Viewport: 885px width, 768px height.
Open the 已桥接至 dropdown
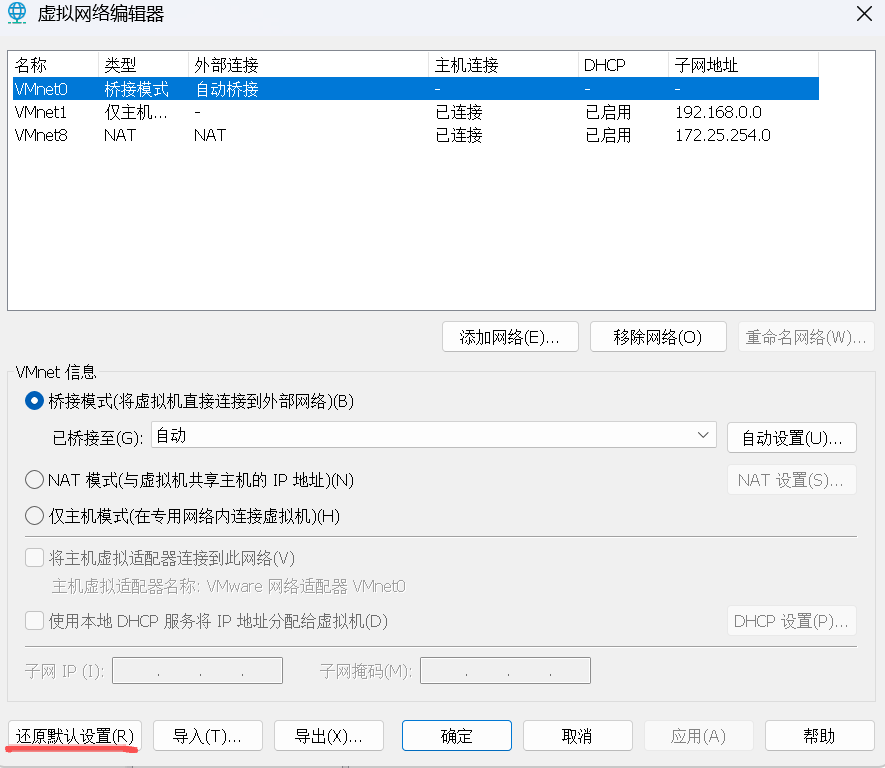click(433, 435)
